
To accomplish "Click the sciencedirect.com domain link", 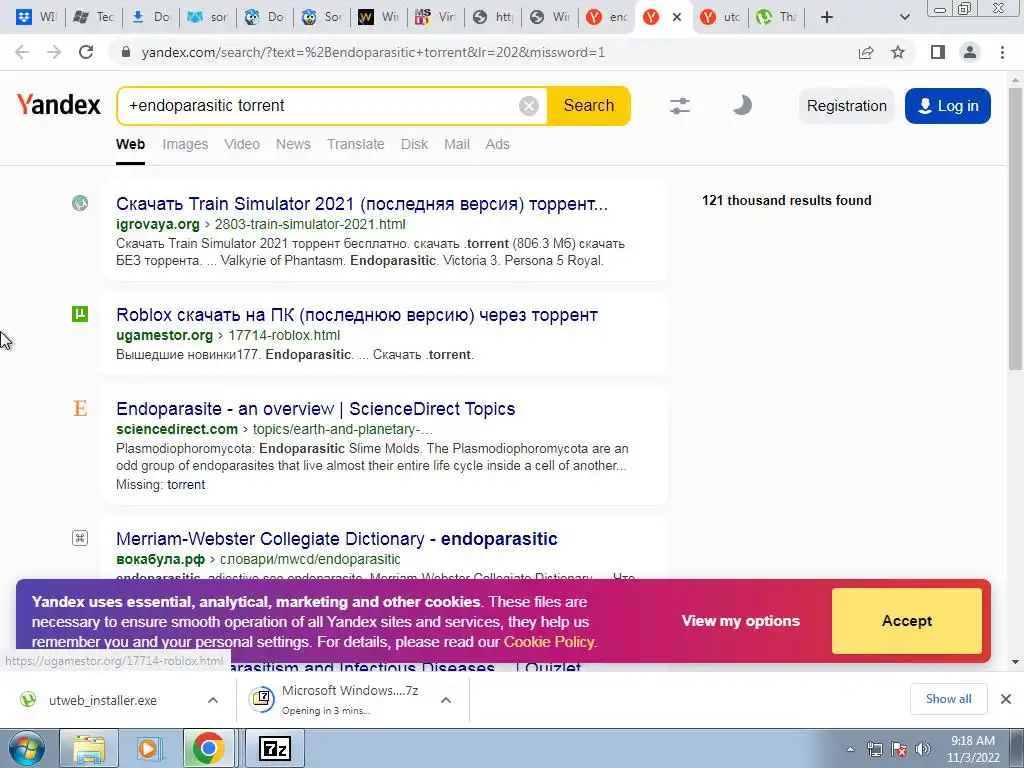I will (x=176, y=429).
